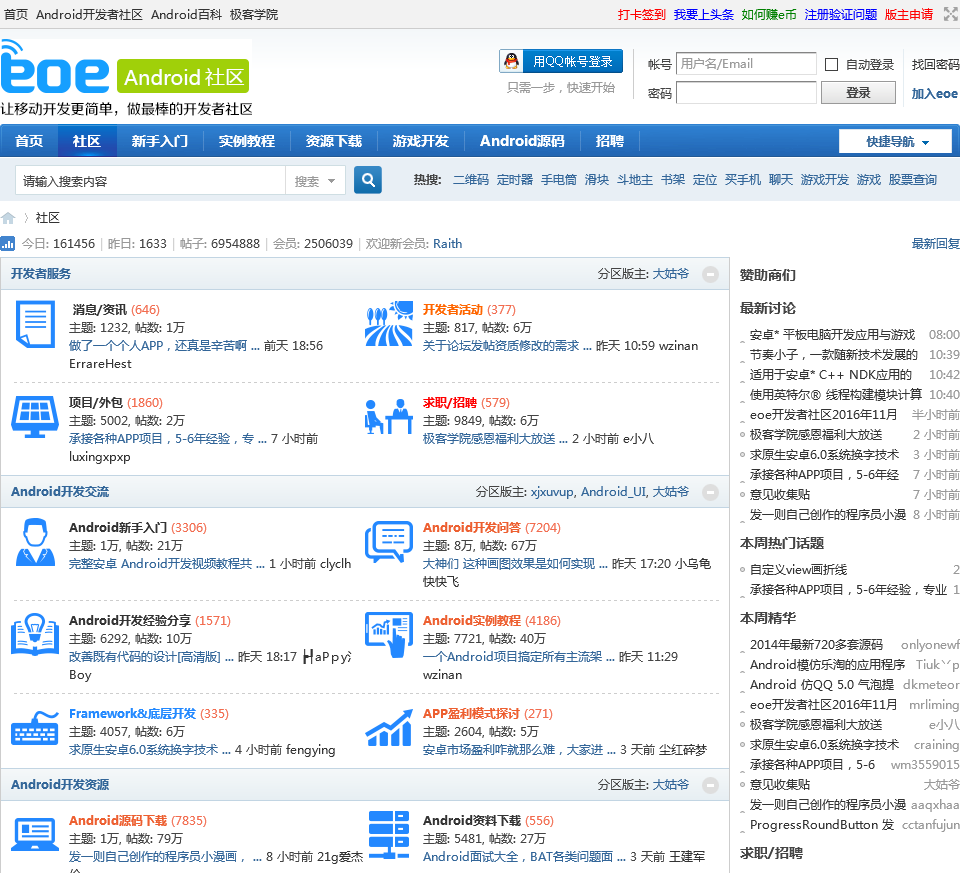960x873 pixels.
Task: Open 2014年最新720多套源码 in 本周精华
Action: click(x=816, y=645)
